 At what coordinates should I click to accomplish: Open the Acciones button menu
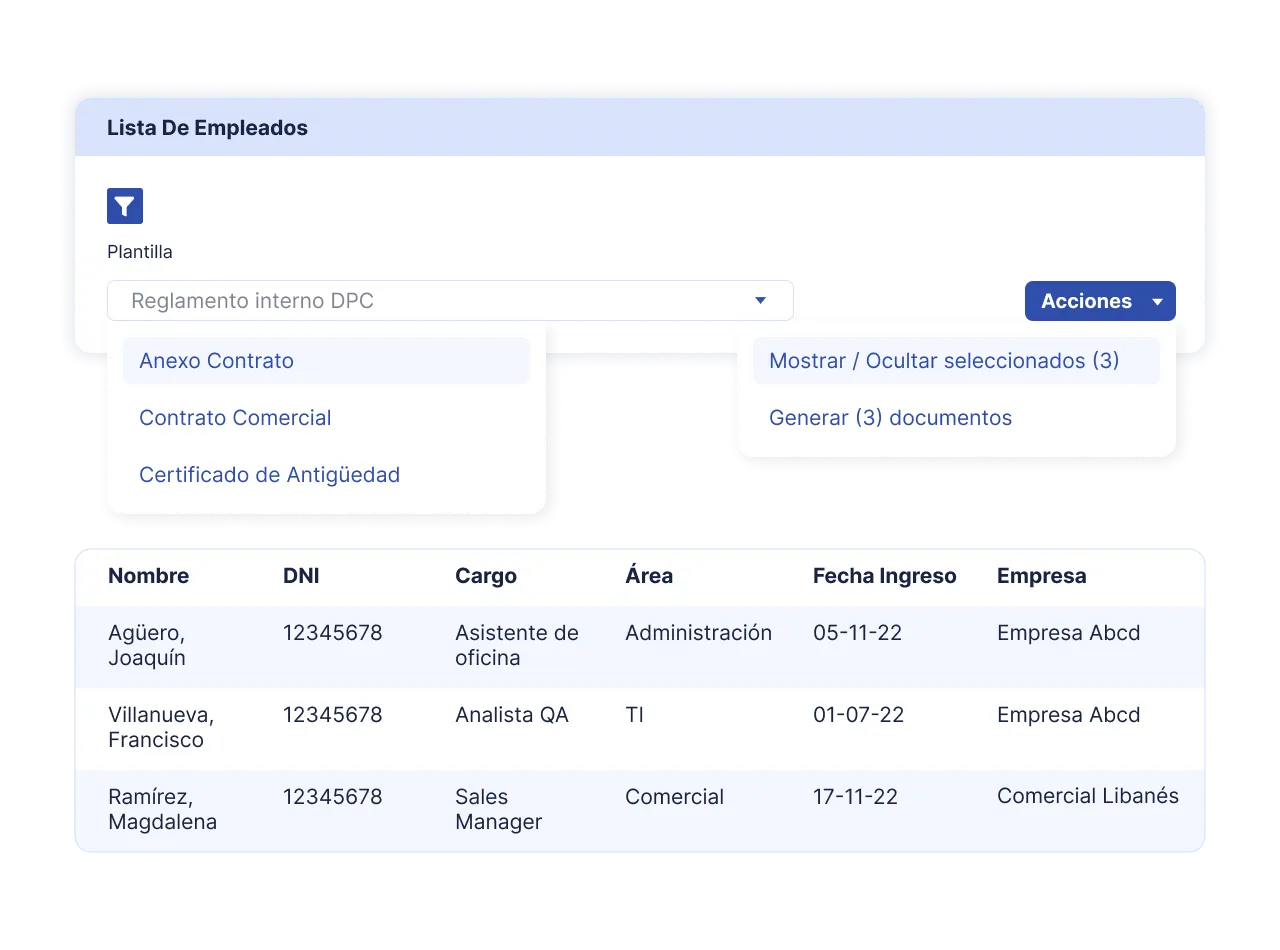coord(1100,301)
